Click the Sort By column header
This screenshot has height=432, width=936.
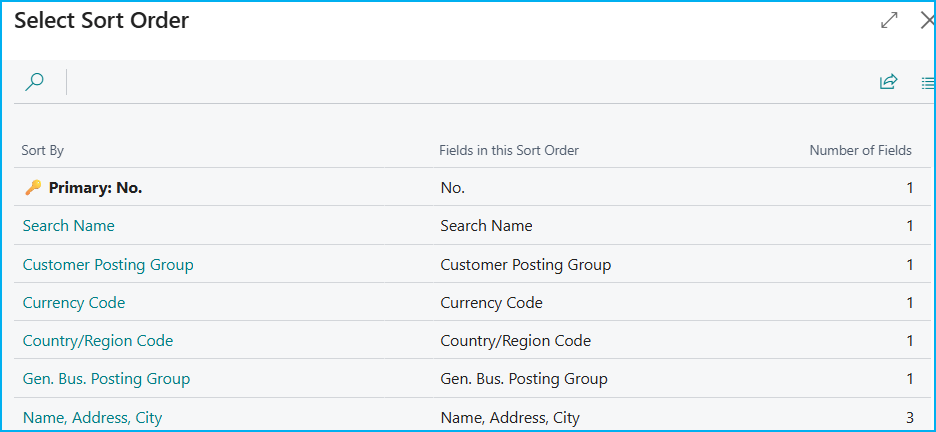43,151
